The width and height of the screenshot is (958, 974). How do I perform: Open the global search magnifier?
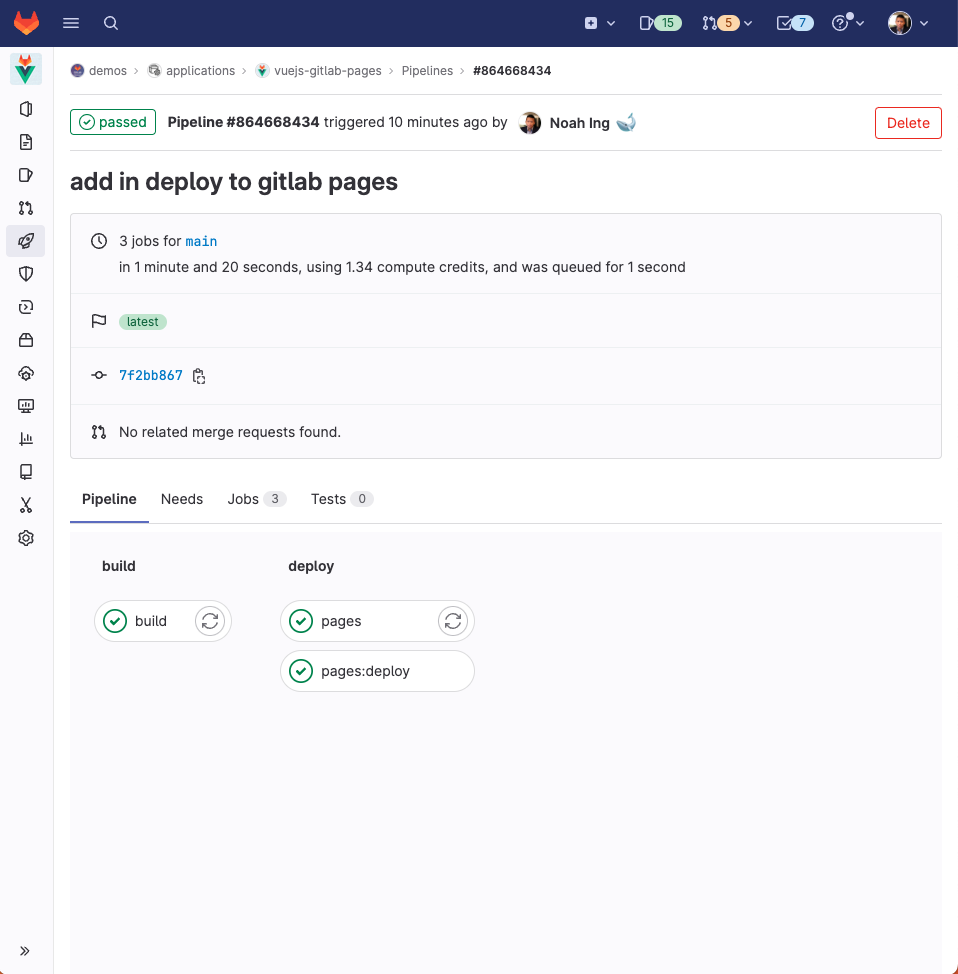pos(110,22)
